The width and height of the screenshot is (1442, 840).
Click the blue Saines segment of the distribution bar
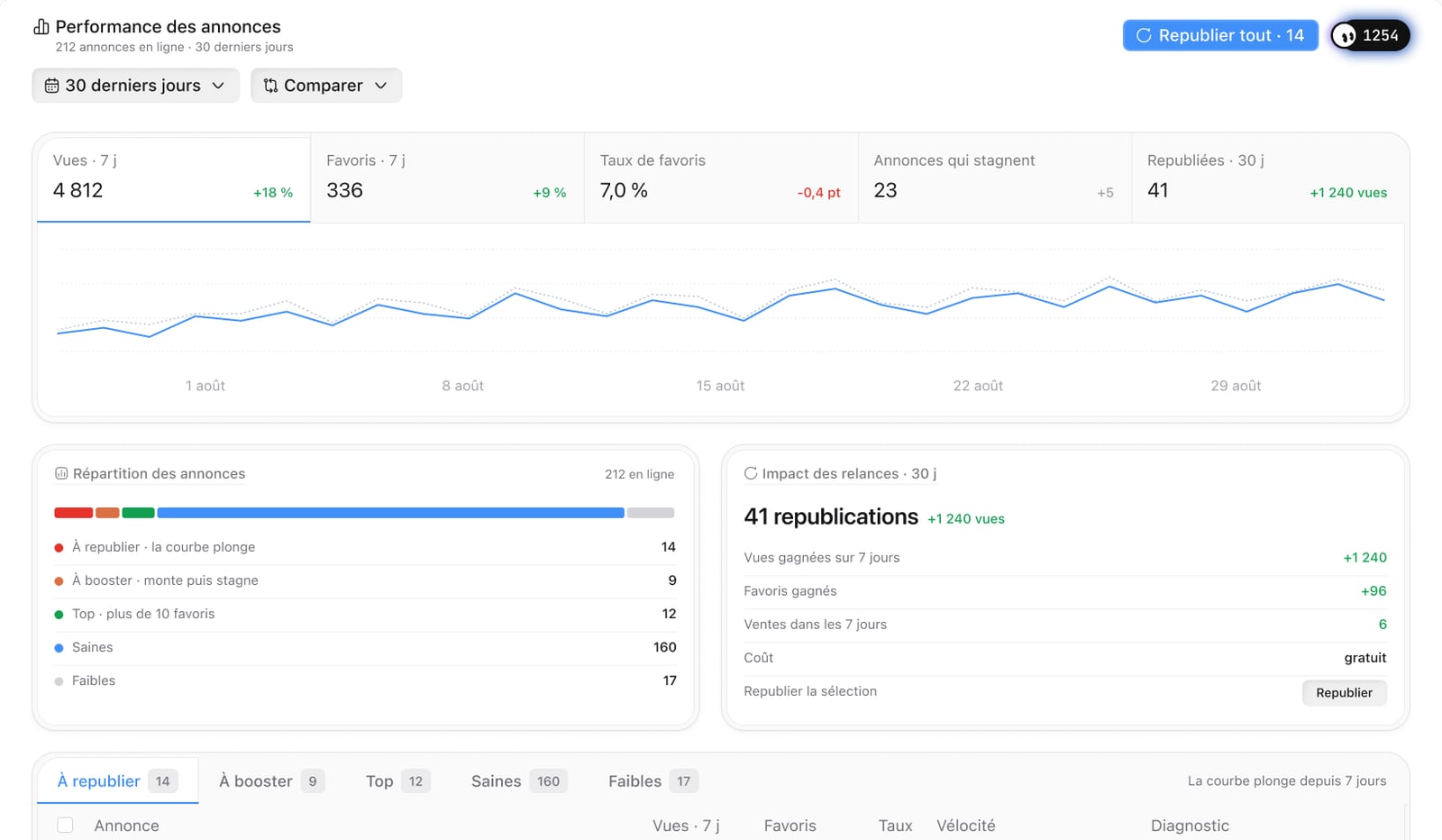coord(390,513)
